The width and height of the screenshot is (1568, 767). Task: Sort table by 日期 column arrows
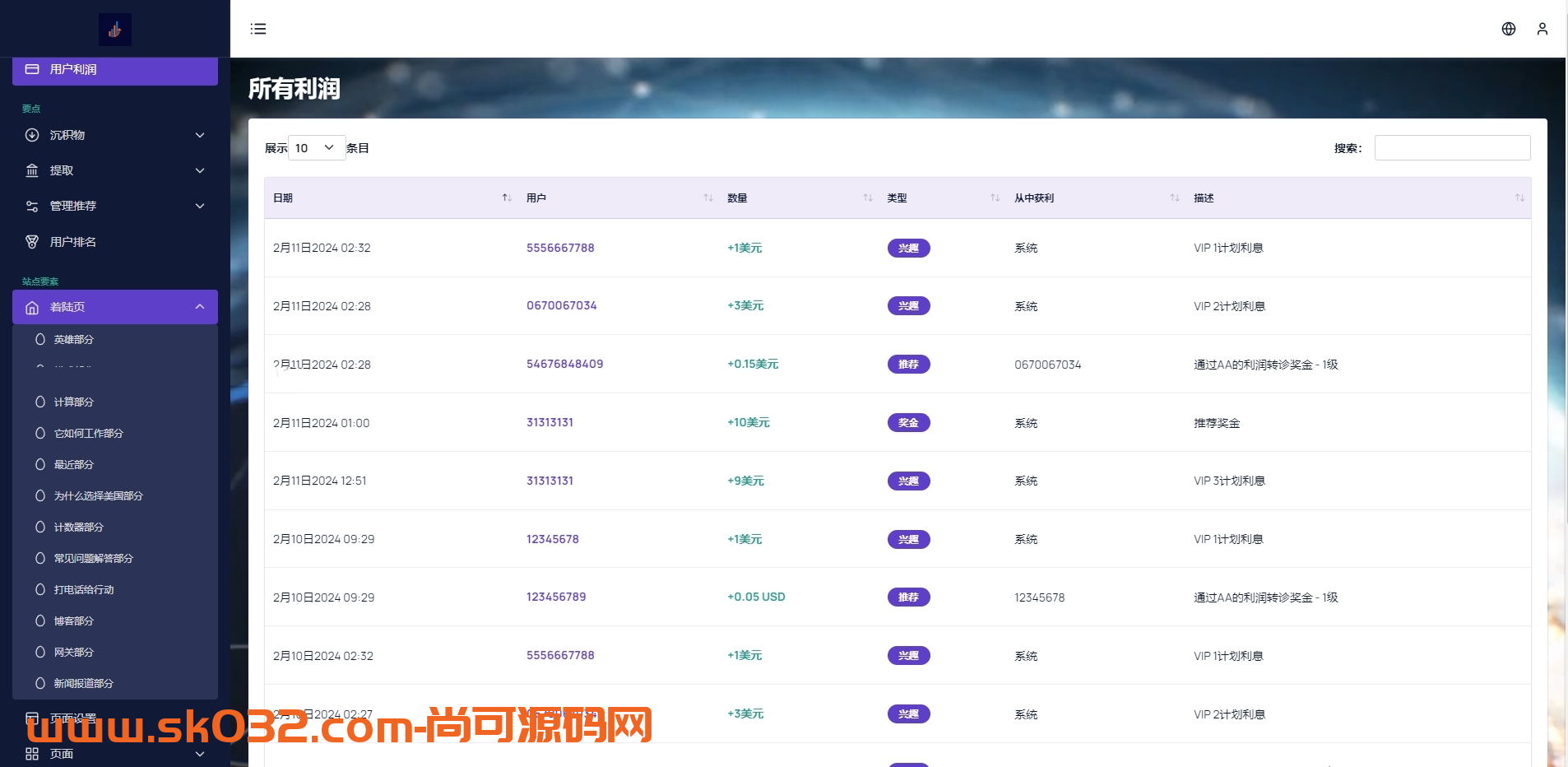tap(507, 198)
